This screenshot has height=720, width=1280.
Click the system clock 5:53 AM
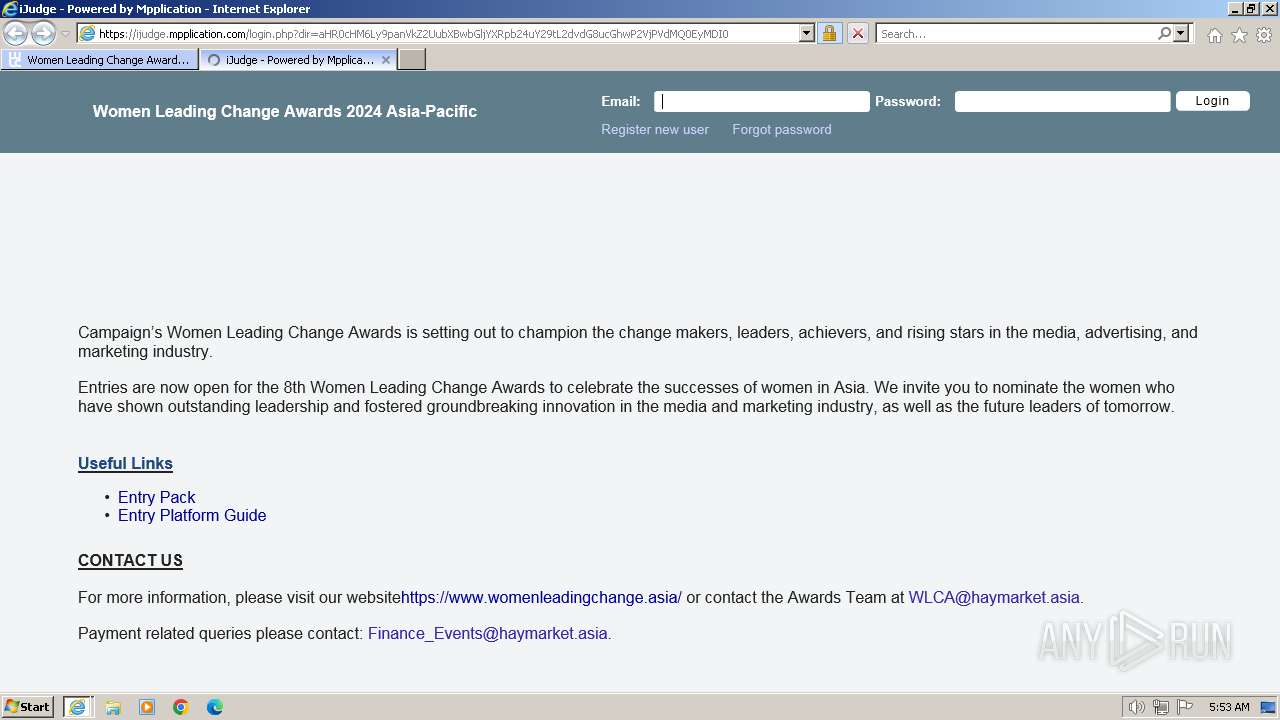tap(1229, 707)
